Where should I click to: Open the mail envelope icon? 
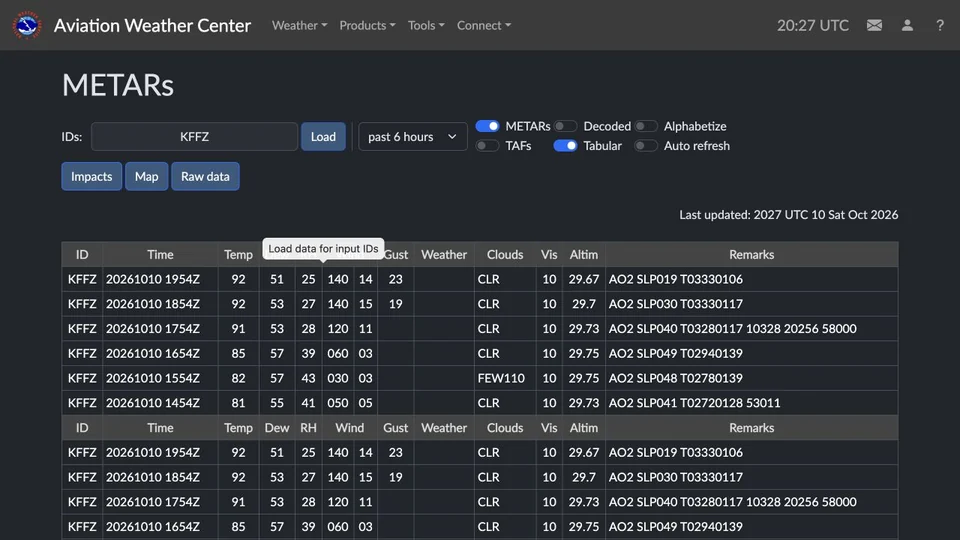coord(874,25)
